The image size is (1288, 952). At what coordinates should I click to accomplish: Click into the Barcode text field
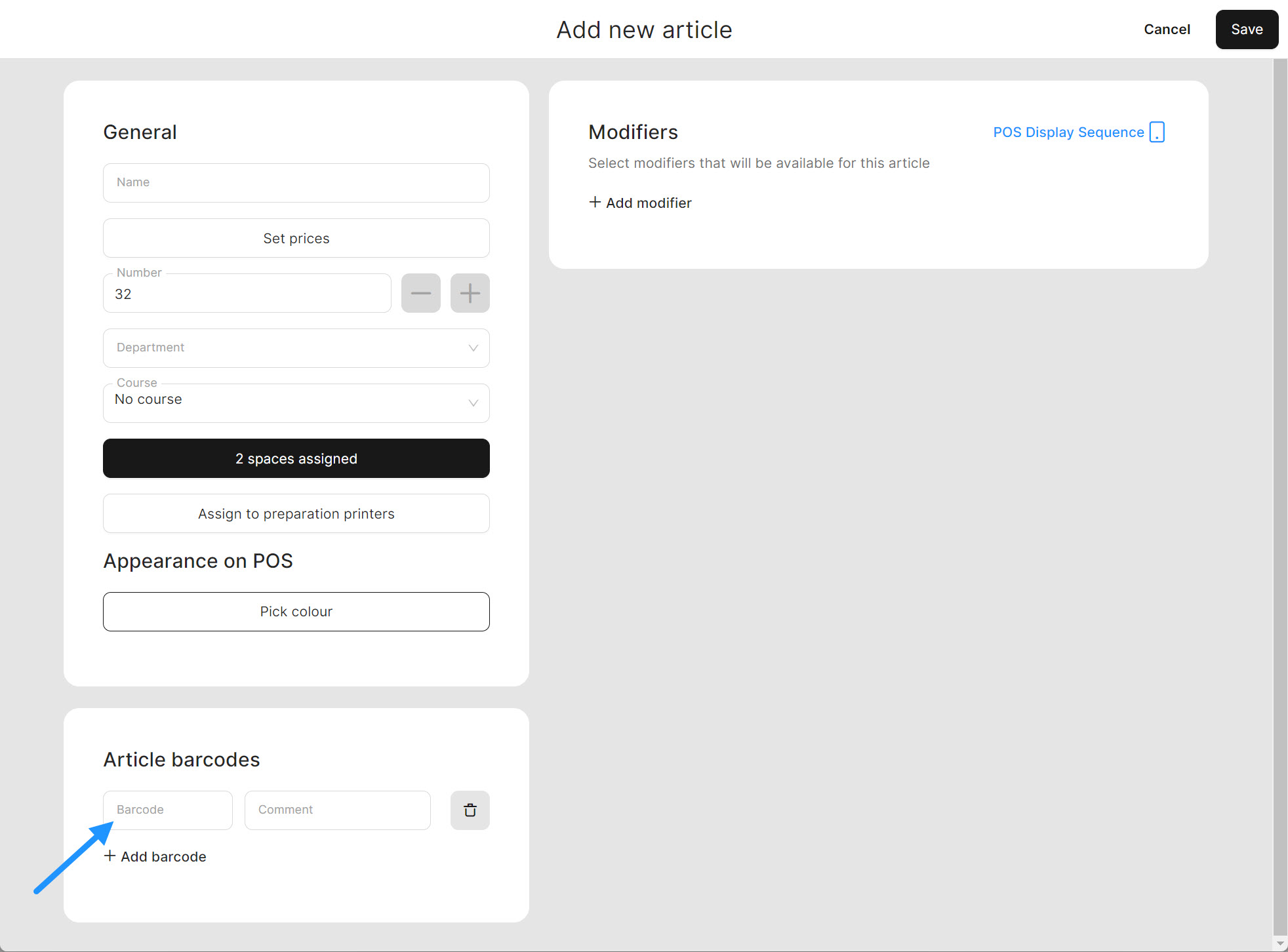pyautogui.click(x=168, y=810)
